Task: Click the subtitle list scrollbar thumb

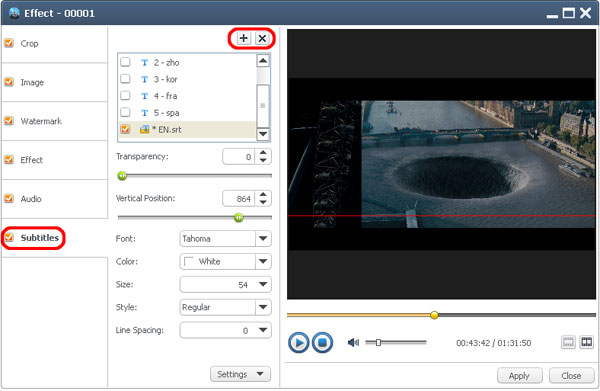Action: (x=263, y=106)
